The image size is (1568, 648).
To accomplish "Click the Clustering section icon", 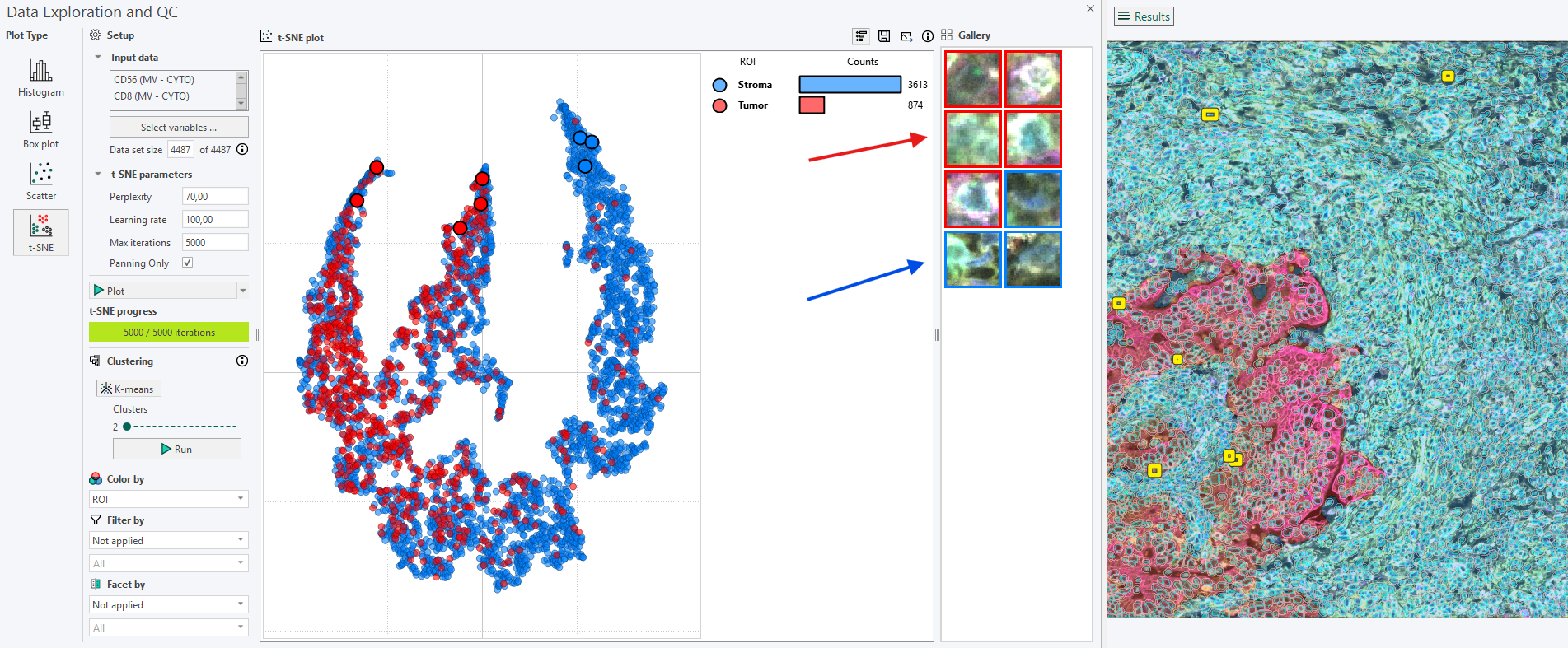I will [x=96, y=361].
